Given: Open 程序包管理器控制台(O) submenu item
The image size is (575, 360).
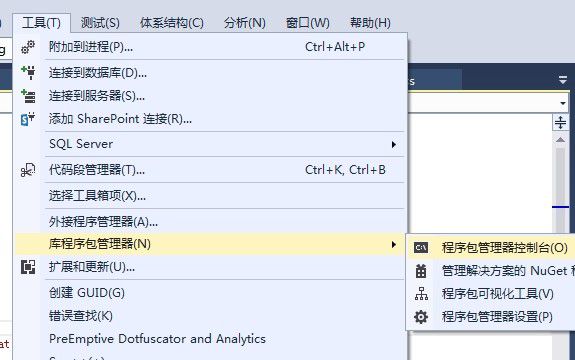Looking at the screenshot, I should [x=491, y=248].
